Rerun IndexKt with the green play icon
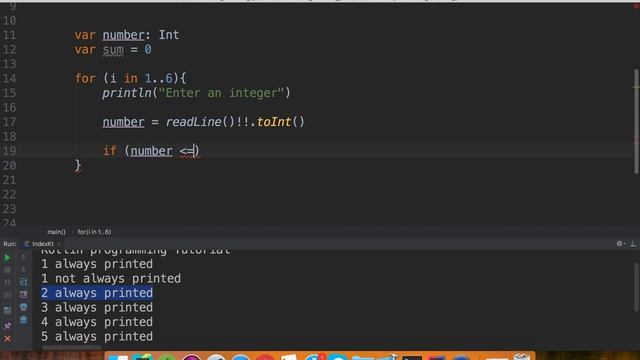Viewport: 640px width, 360px height. 7,258
